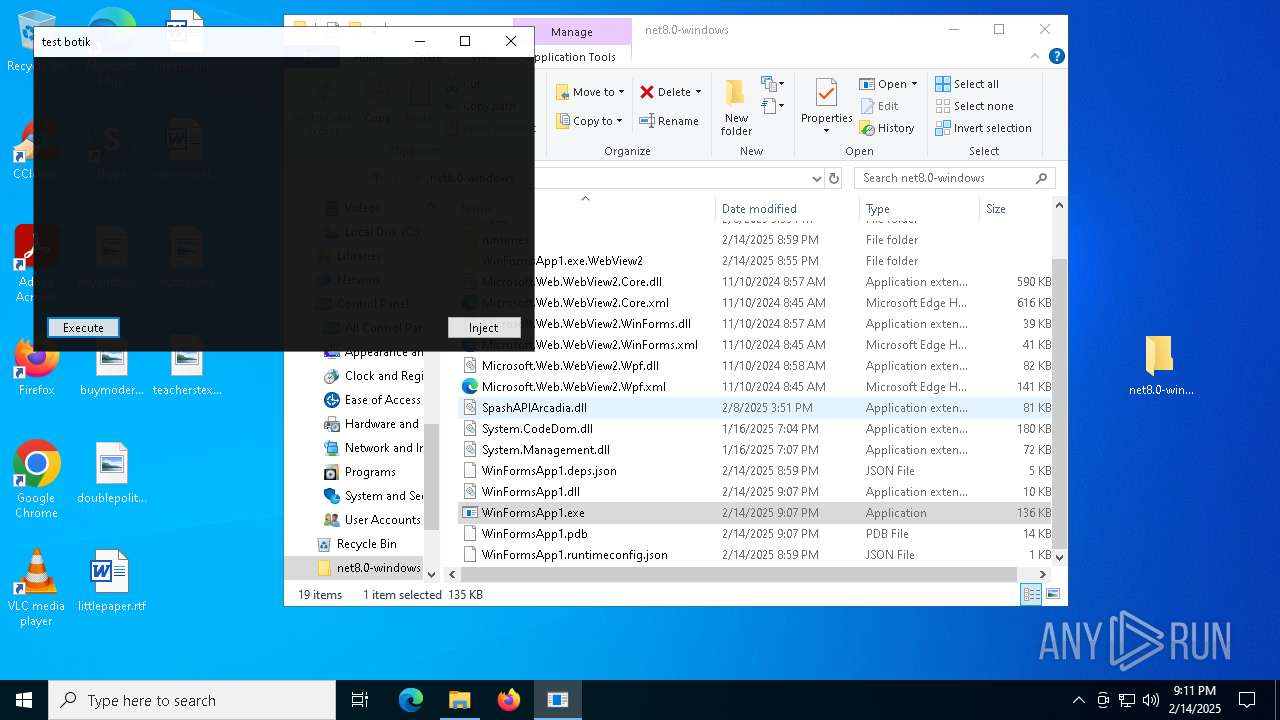
Task: Select net8.0-windows in navigation pane
Action: point(369,568)
